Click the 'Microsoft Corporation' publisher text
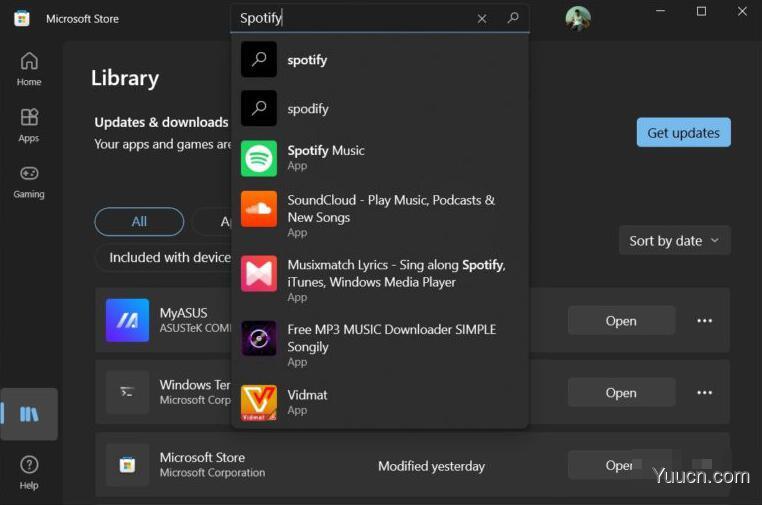Image resolution: width=762 pixels, height=505 pixels. click(212, 472)
